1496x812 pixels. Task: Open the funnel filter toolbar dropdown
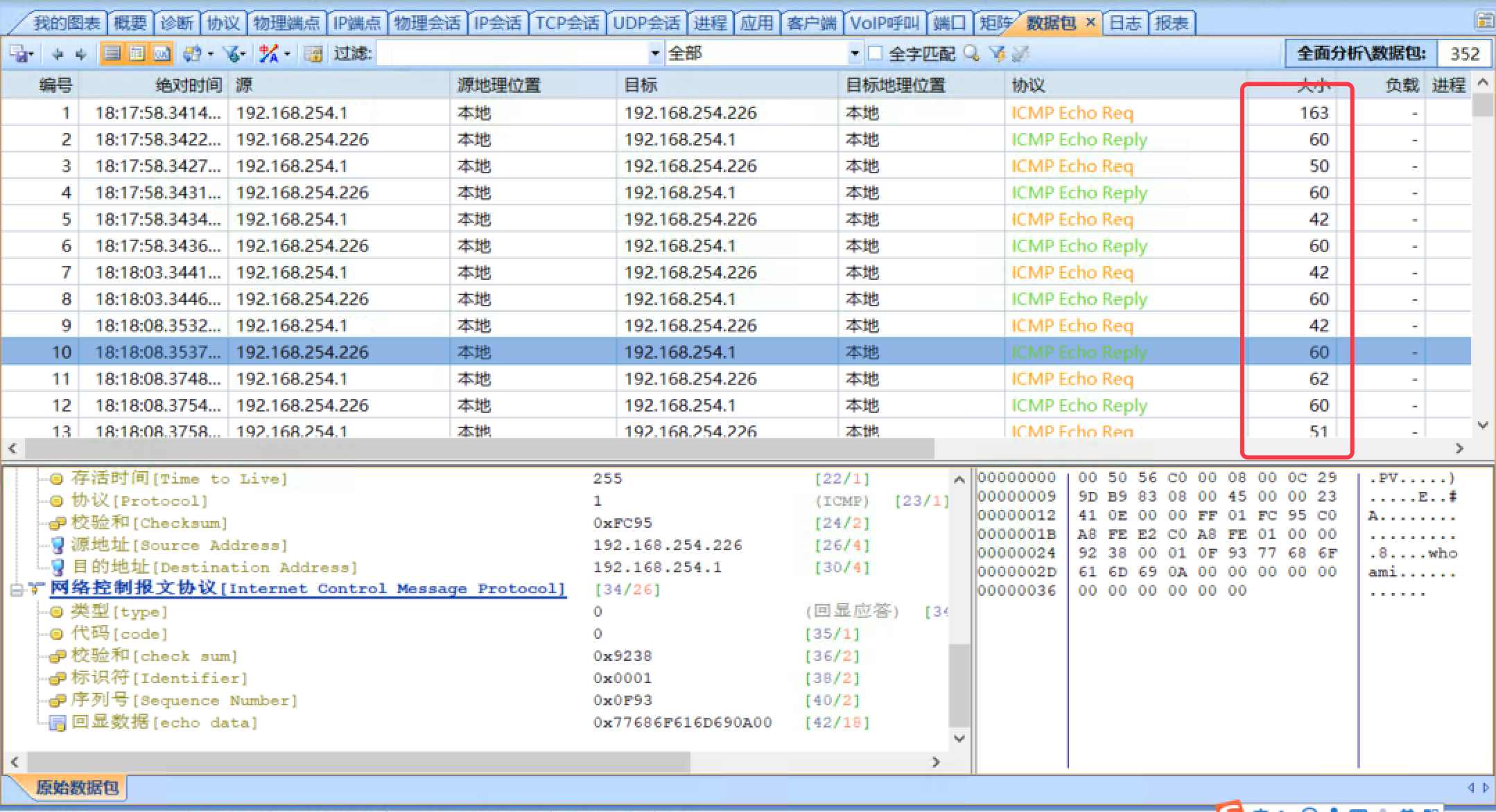(x=243, y=54)
